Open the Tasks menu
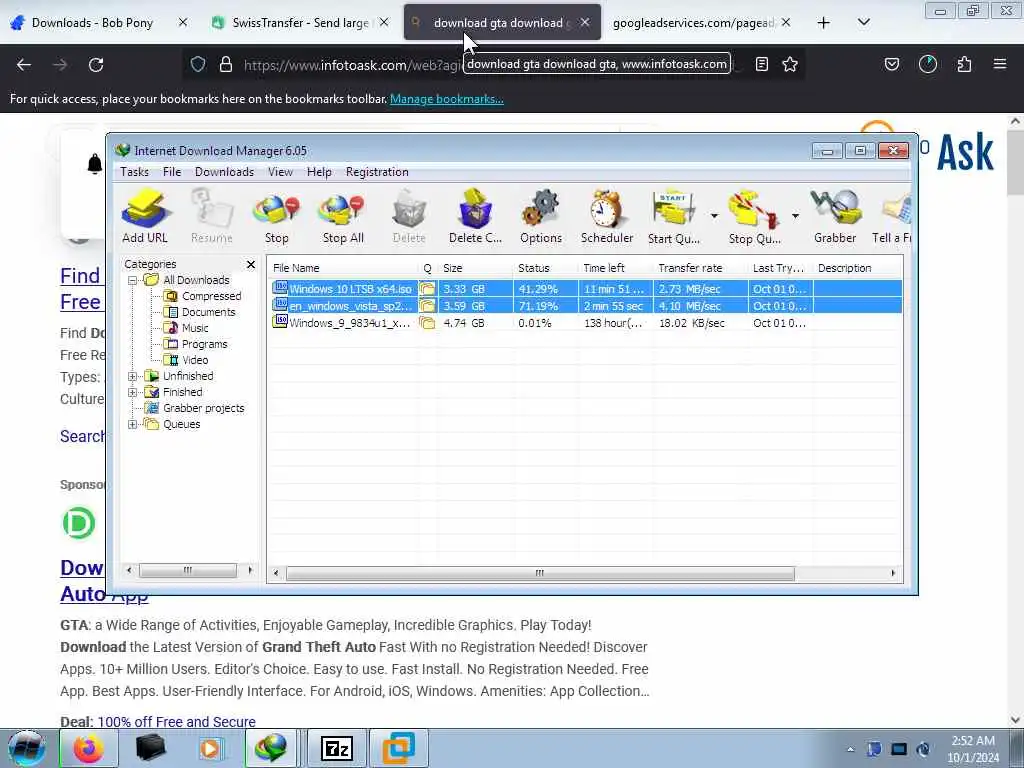The height and width of the screenshot is (768, 1024). (135, 172)
